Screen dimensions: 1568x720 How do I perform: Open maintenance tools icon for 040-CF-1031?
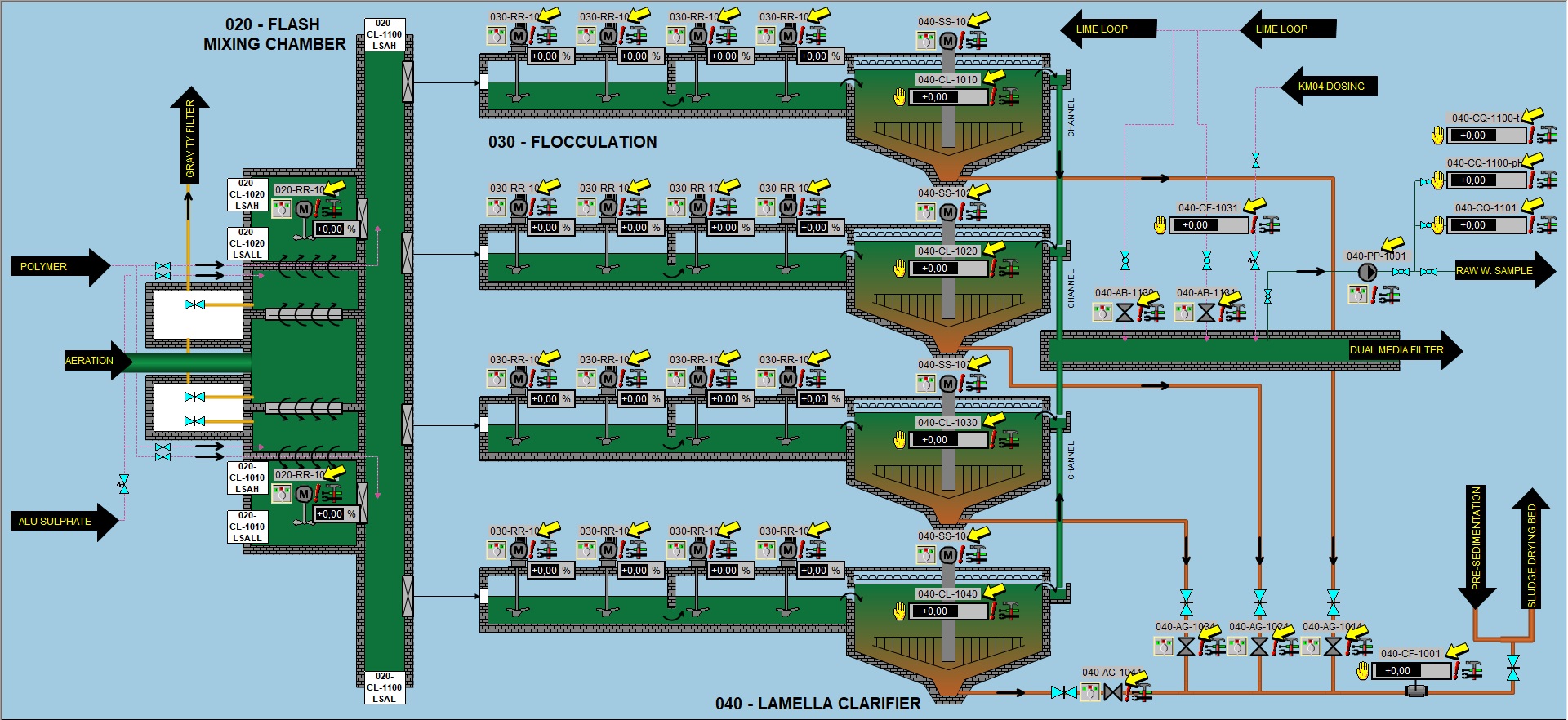(x=1269, y=224)
